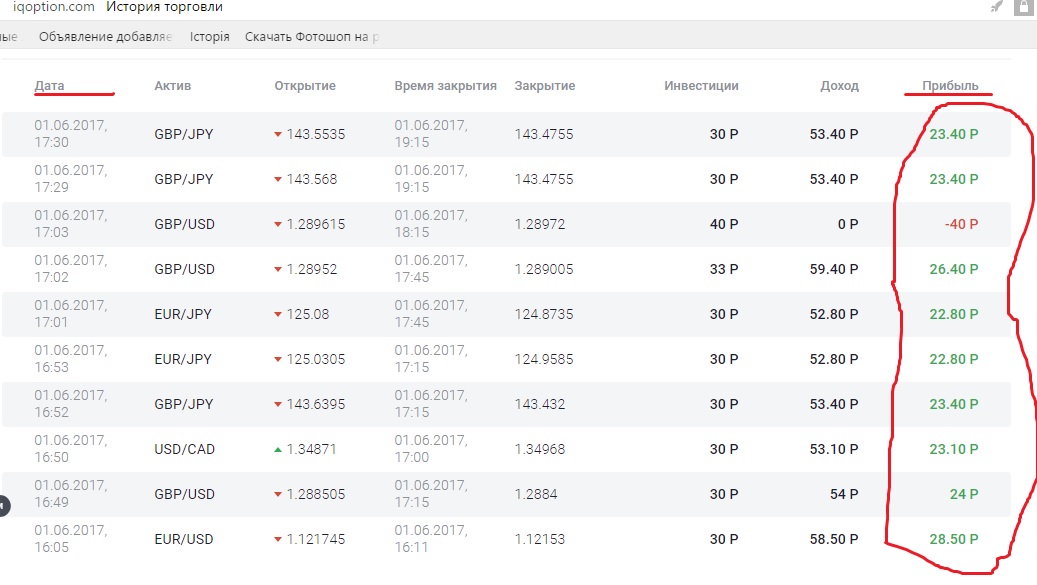This screenshot has height=585, width=1037.
Task: Click the green up arrow beside 1.34871
Action: 278,449
